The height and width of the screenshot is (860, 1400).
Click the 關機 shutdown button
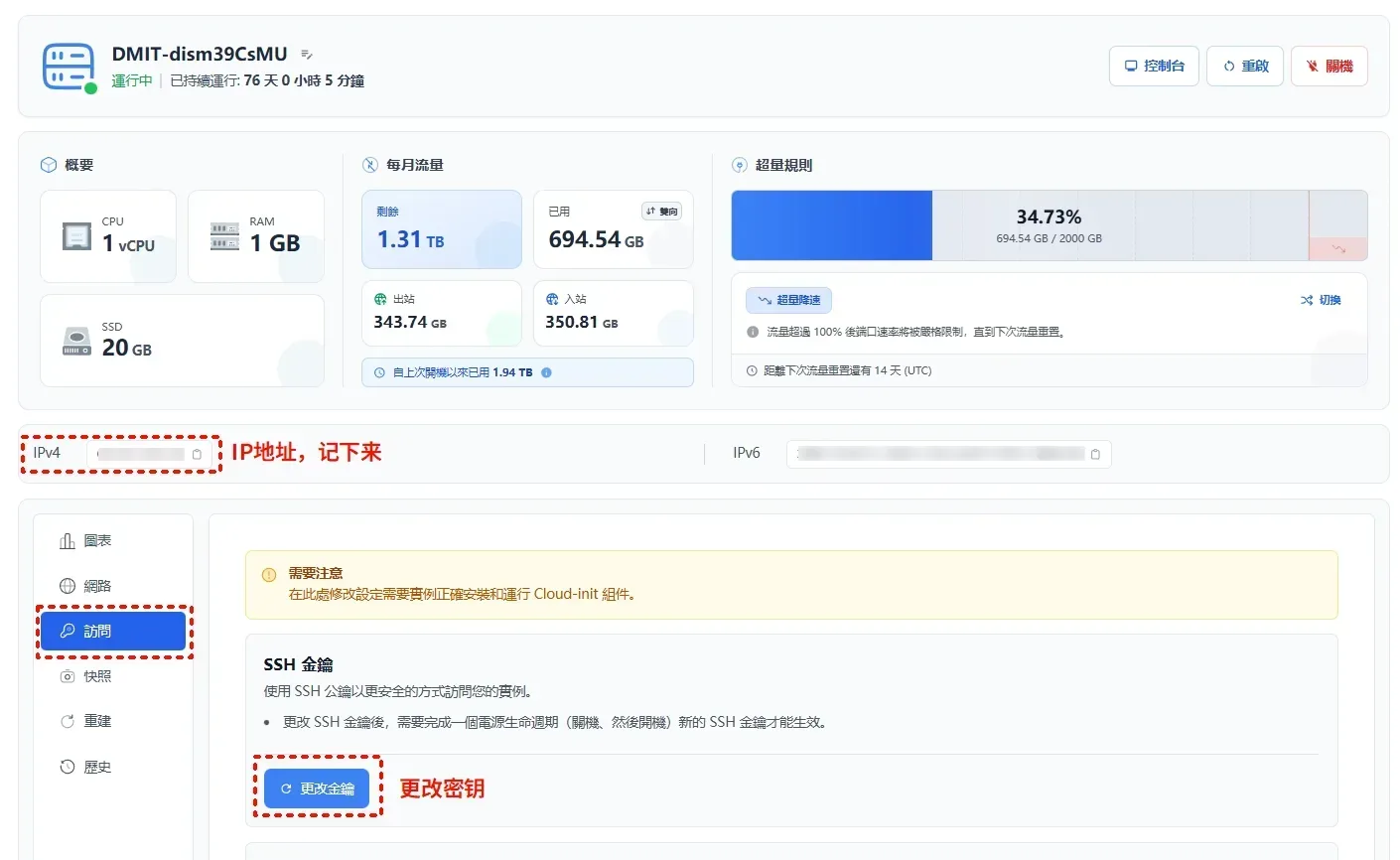click(x=1329, y=67)
